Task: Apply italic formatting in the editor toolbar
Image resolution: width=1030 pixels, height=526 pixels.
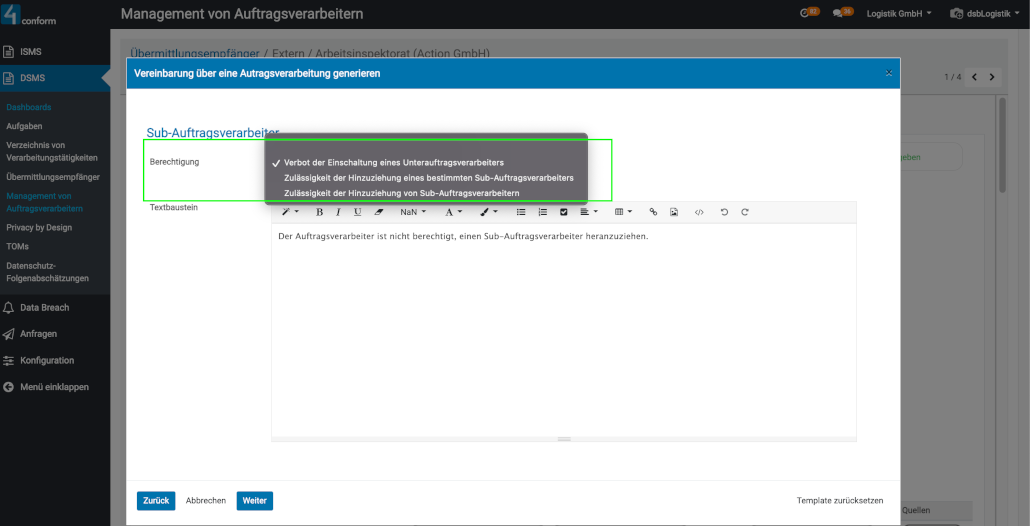Action: pyautogui.click(x=338, y=212)
